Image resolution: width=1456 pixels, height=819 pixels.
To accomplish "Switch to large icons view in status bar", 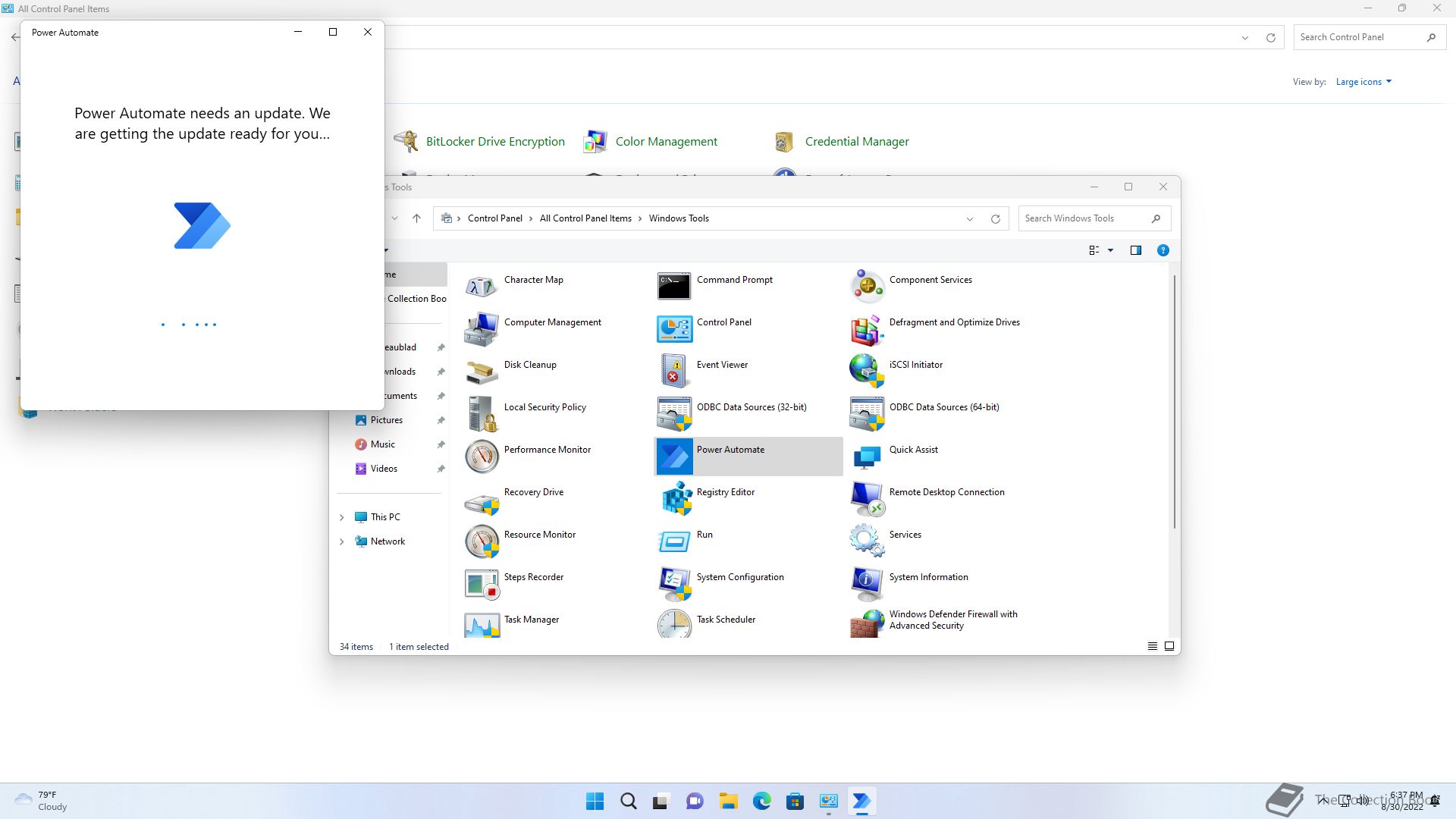I will click(x=1169, y=646).
